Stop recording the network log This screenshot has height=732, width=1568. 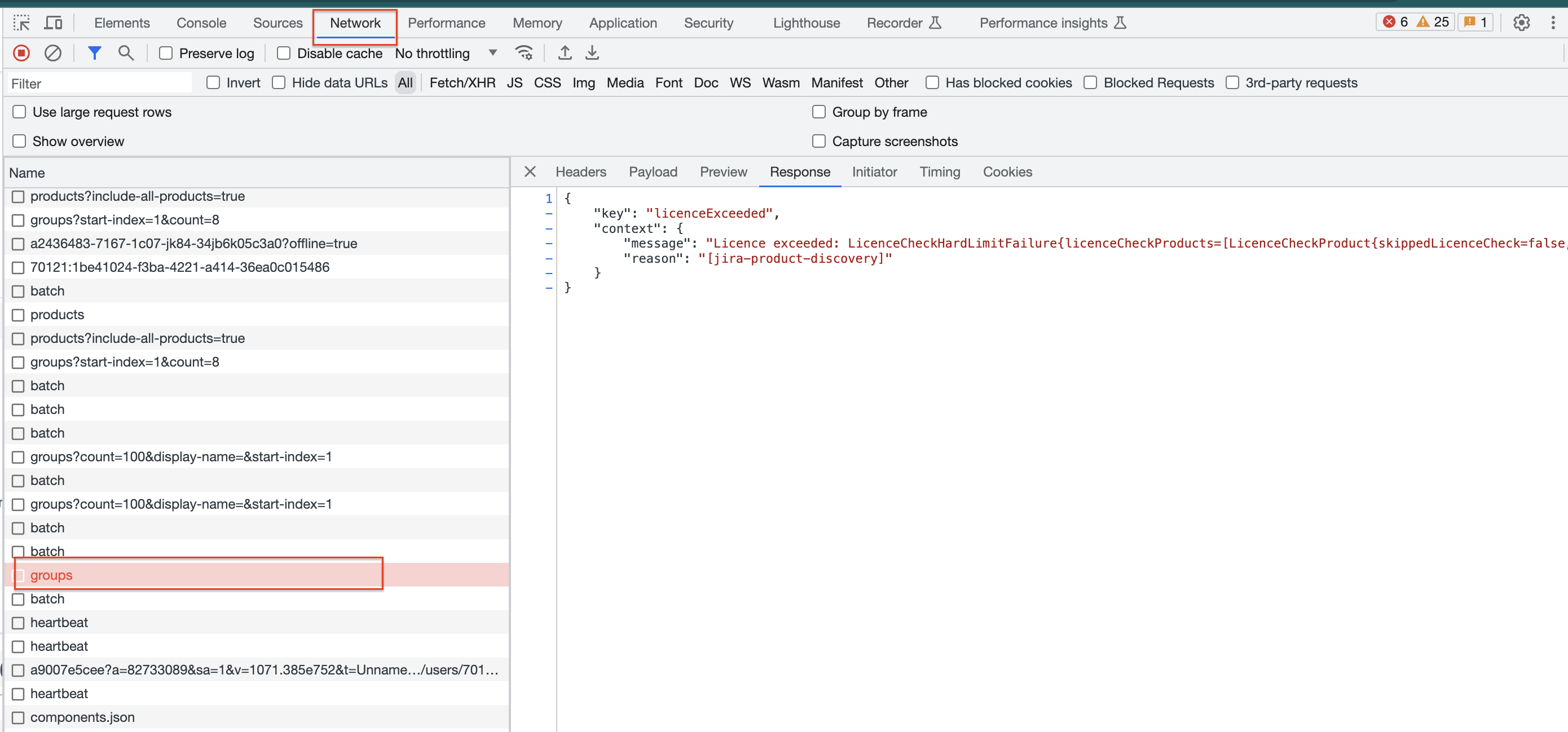(x=21, y=54)
